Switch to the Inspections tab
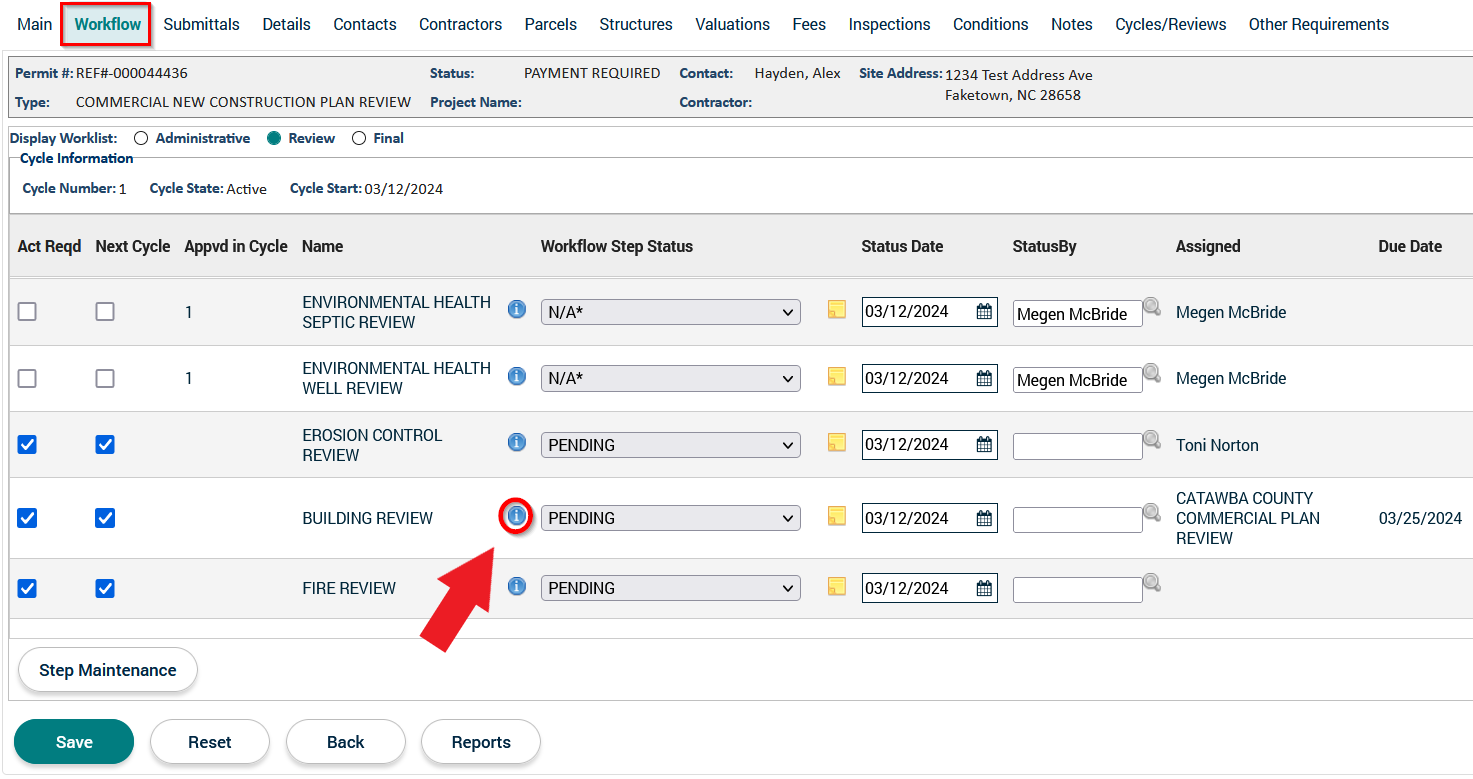 click(x=889, y=24)
